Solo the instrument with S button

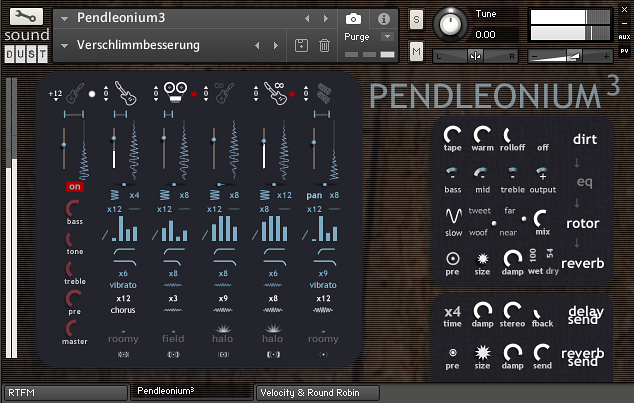click(416, 19)
